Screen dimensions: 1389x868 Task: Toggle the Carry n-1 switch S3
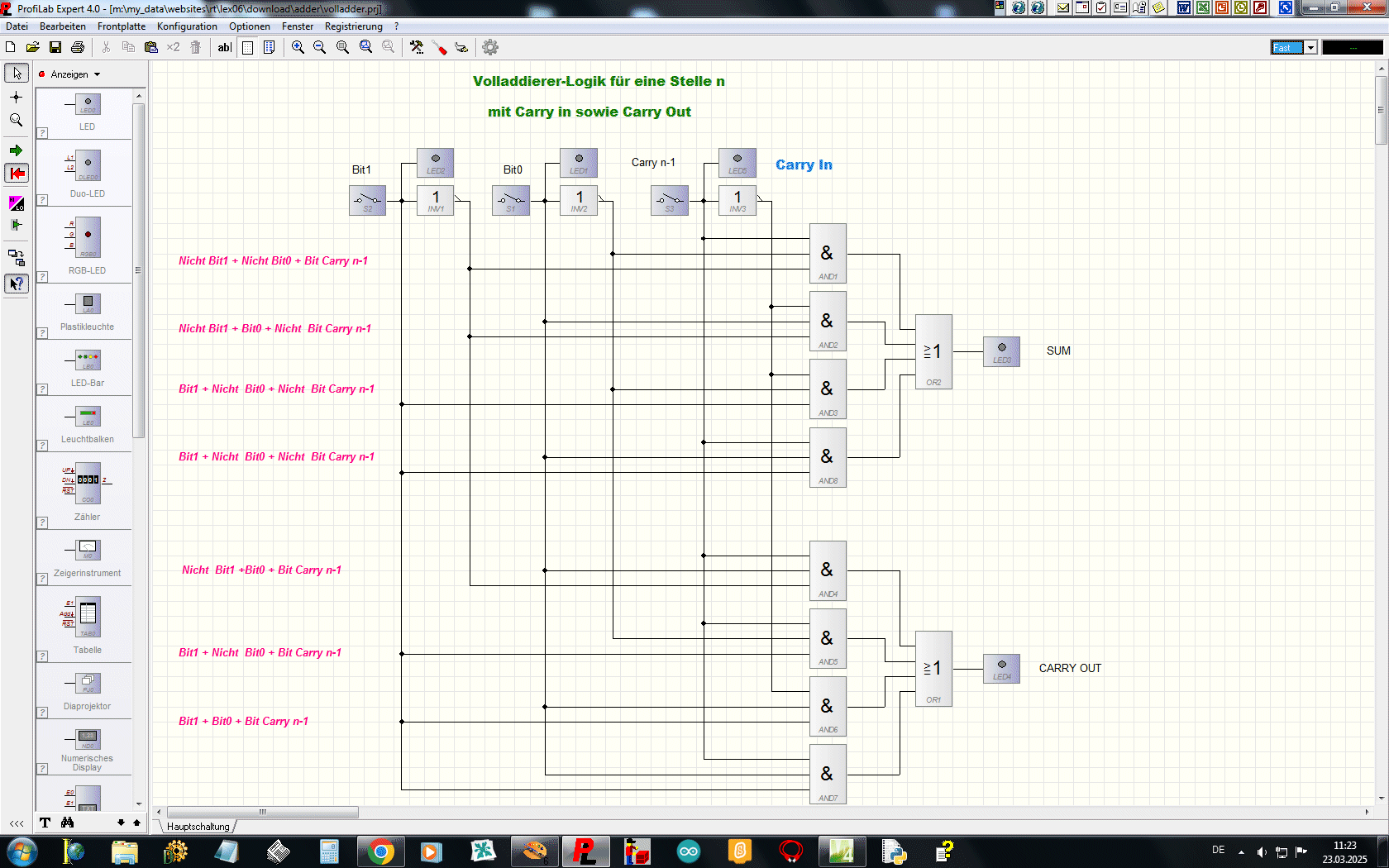click(x=670, y=201)
